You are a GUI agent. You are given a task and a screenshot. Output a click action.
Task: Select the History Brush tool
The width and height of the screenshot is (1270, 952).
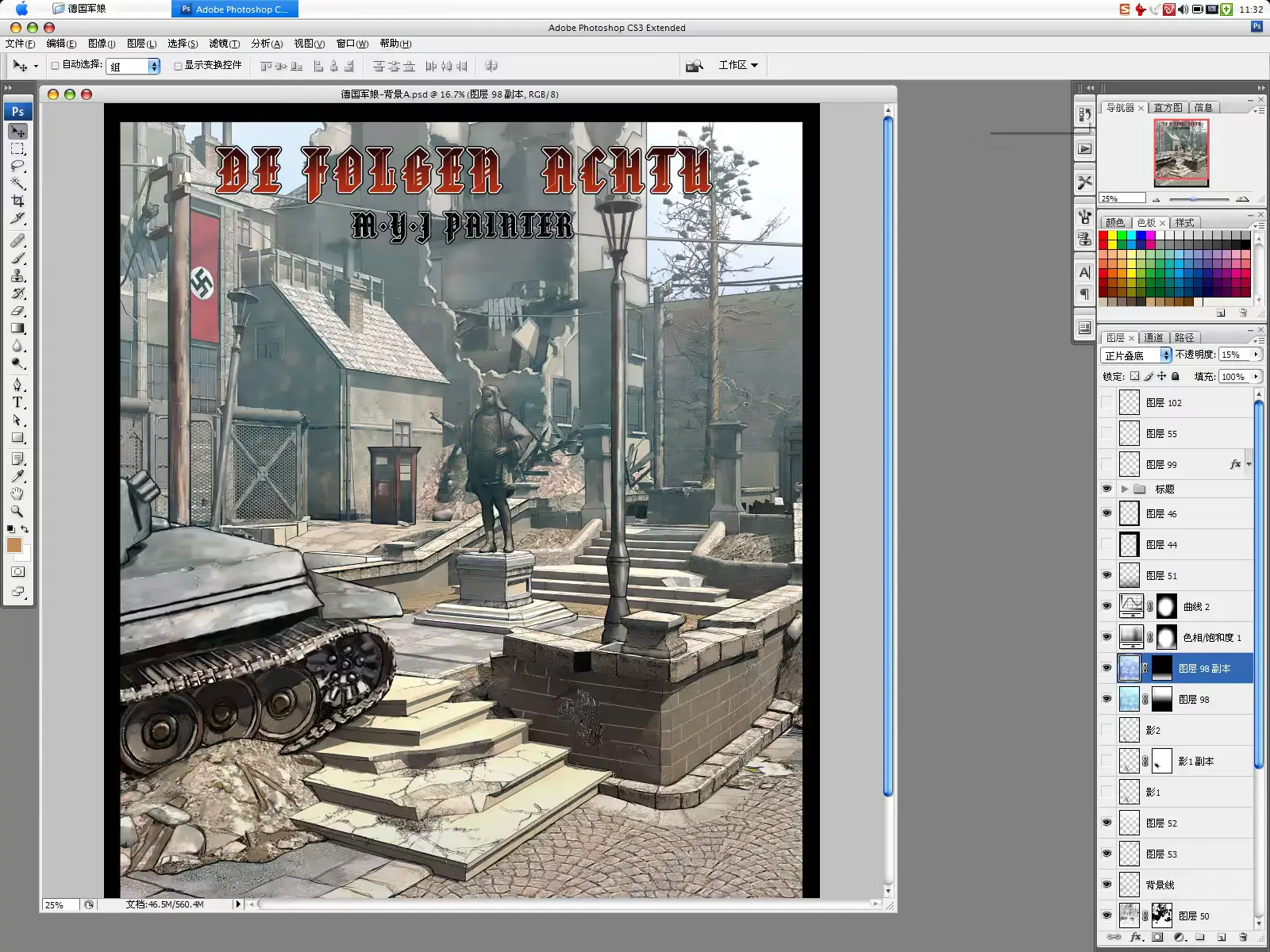[x=17, y=293]
